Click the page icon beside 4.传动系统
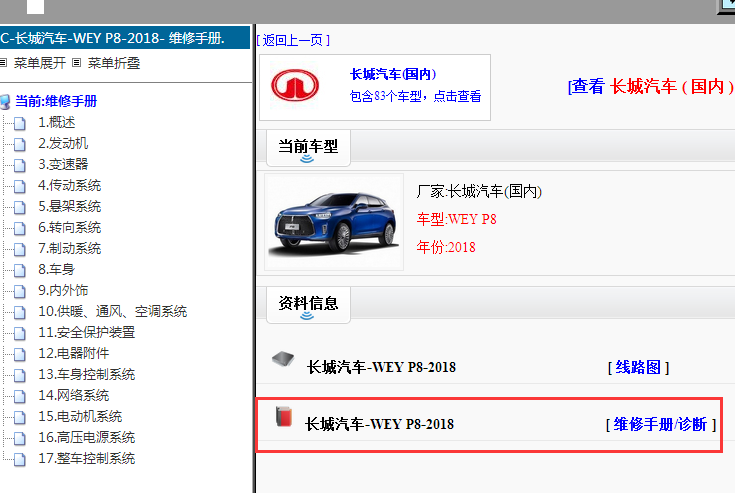 point(20,186)
